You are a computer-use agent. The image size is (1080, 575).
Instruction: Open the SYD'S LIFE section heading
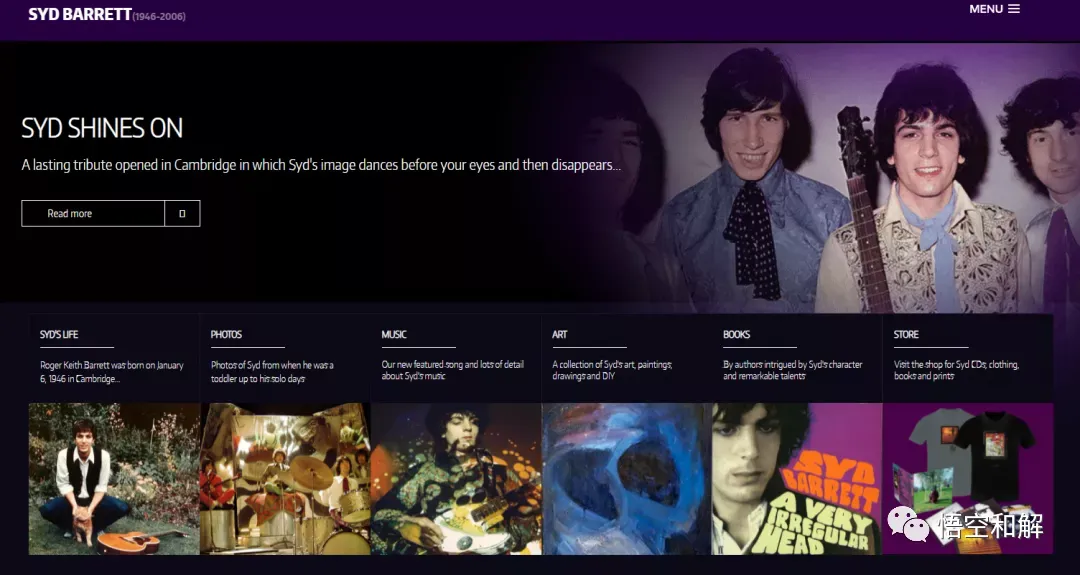click(59, 335)
